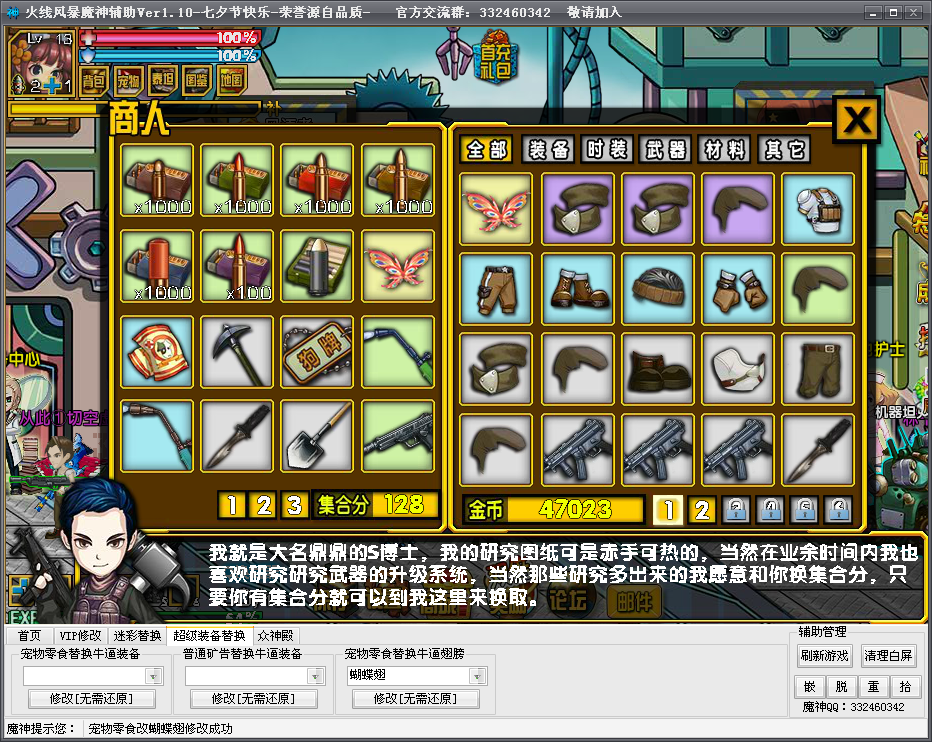Screen dimensions: 932x742
Task: Go to merchant shop page 2
Action: point(263,505)
